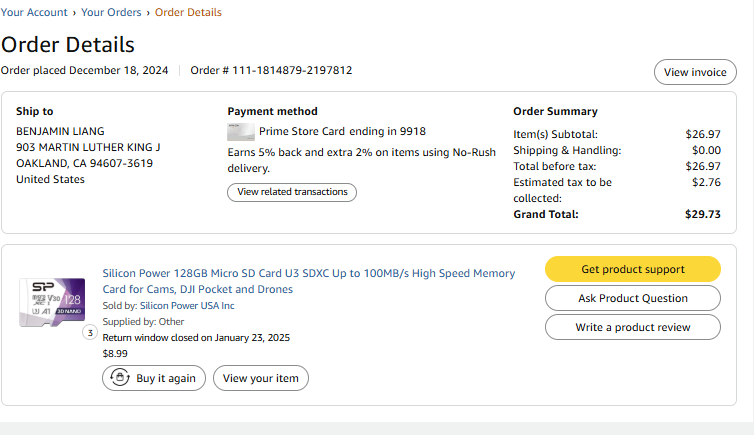Image resolution: width=754 pixels, height=435 pixels.
Task: Choose Write a product review
Action: coord(633,327)
